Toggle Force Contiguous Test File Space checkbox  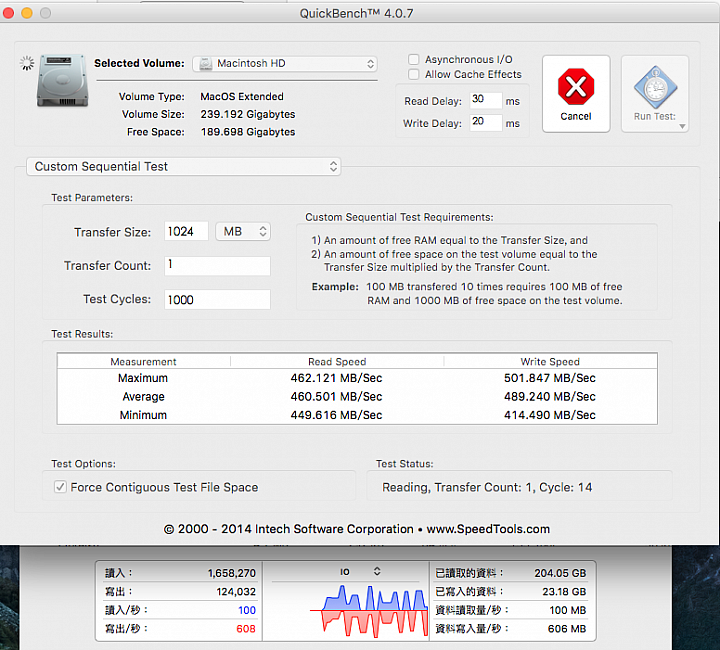(x=60, y=487)
